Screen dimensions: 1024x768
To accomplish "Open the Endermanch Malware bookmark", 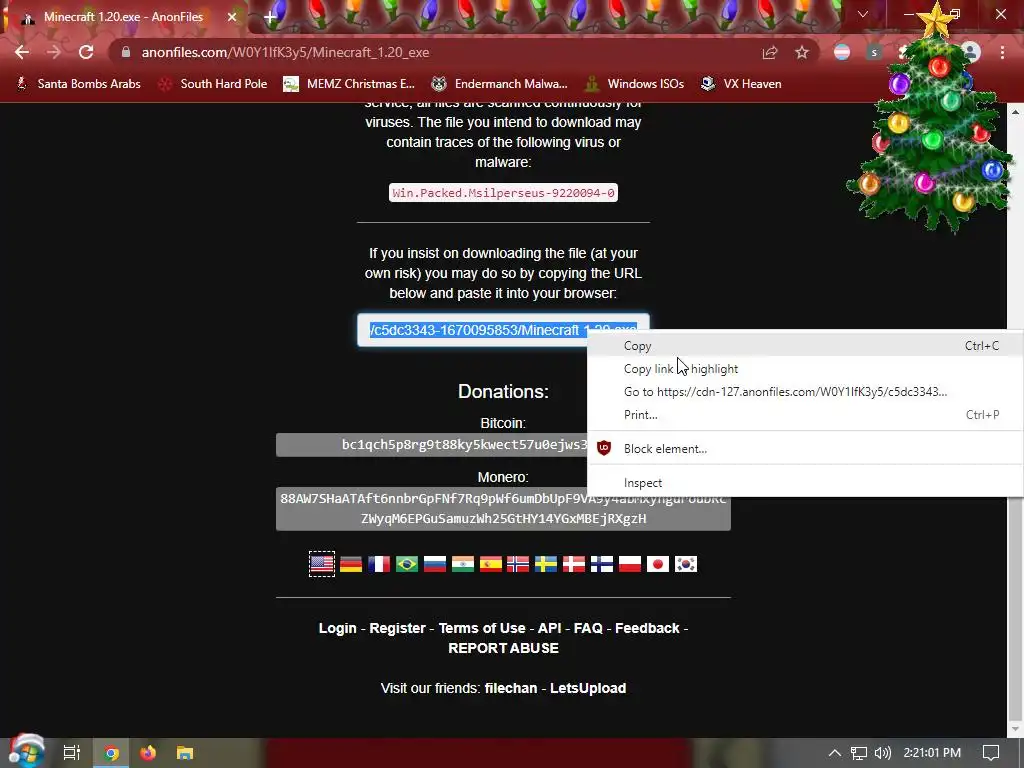I will click(500, 84).
